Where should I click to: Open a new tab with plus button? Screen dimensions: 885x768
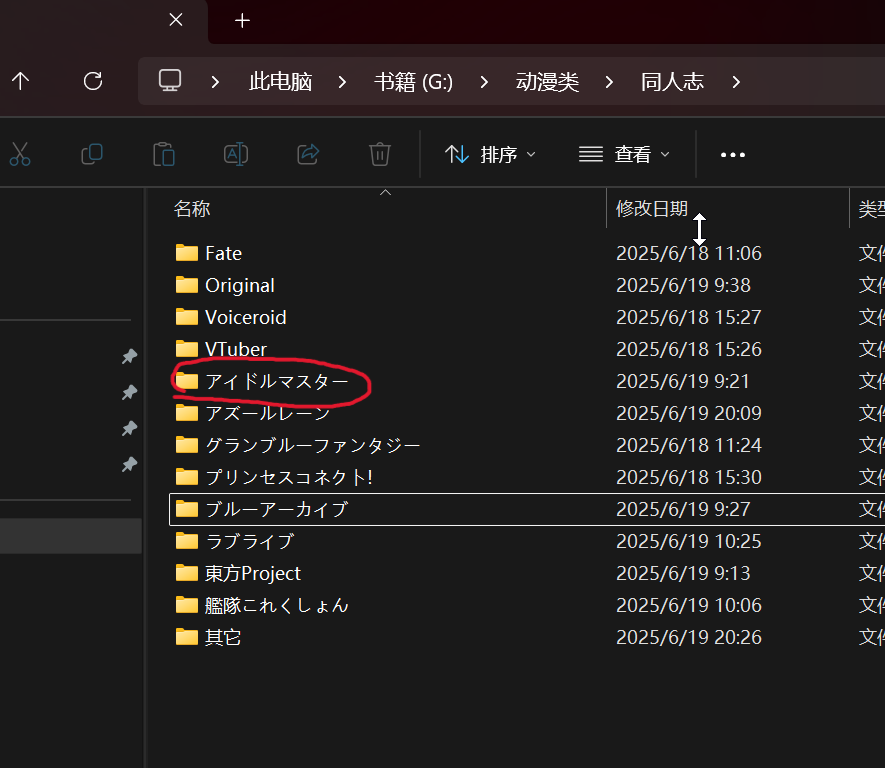pos(242,21)
